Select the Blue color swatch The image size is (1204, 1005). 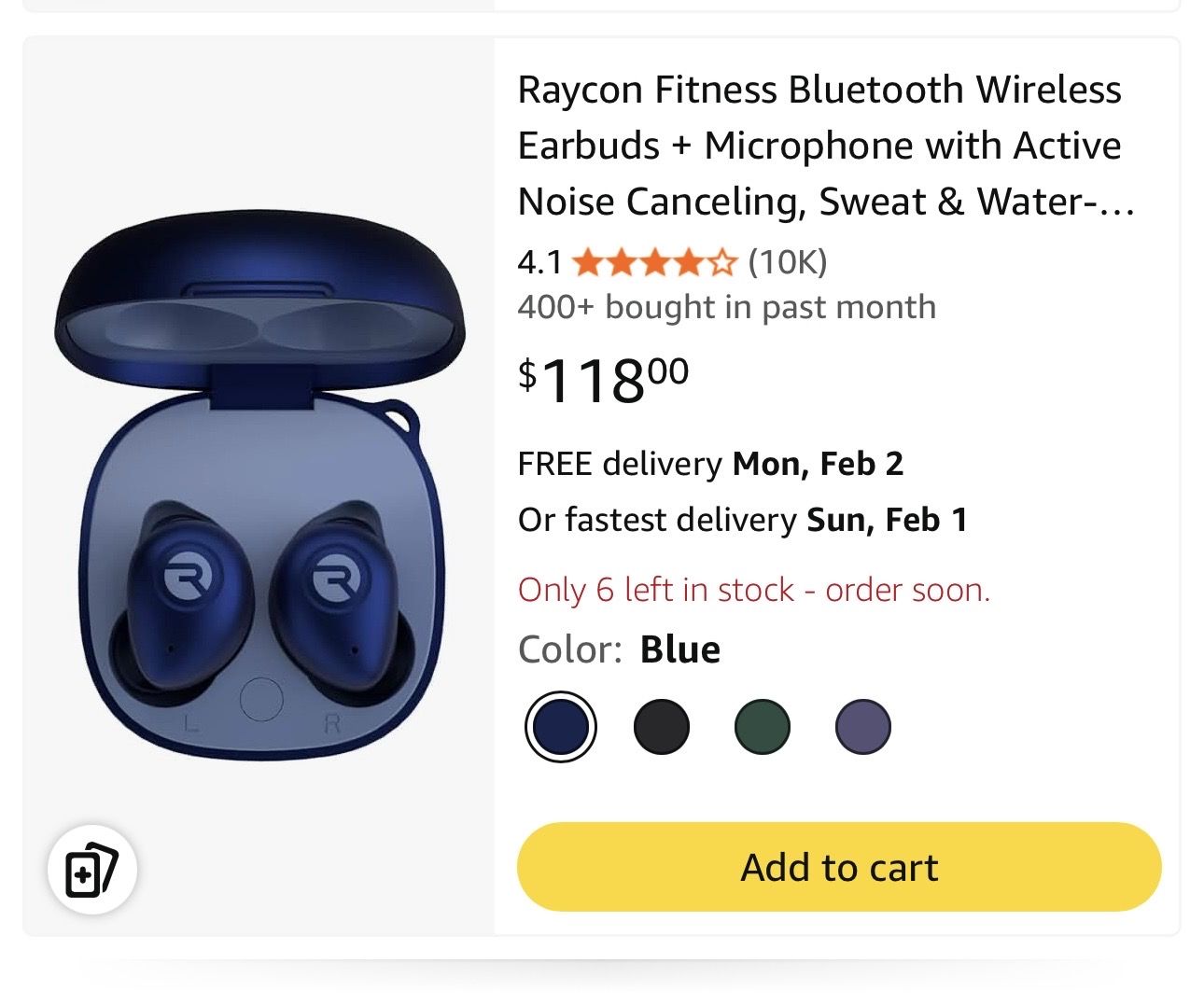click(560, 727)
